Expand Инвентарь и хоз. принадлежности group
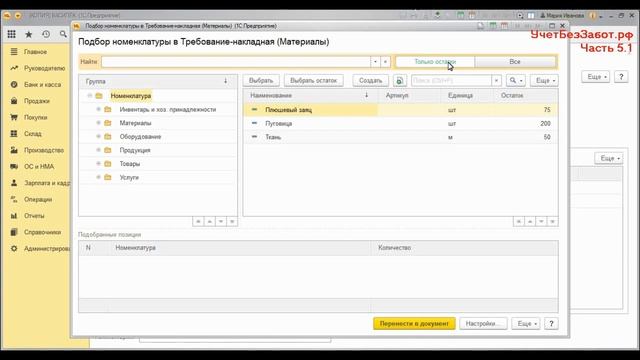The width and height of the screenshot is (640, 360). [x=98, y=109]
